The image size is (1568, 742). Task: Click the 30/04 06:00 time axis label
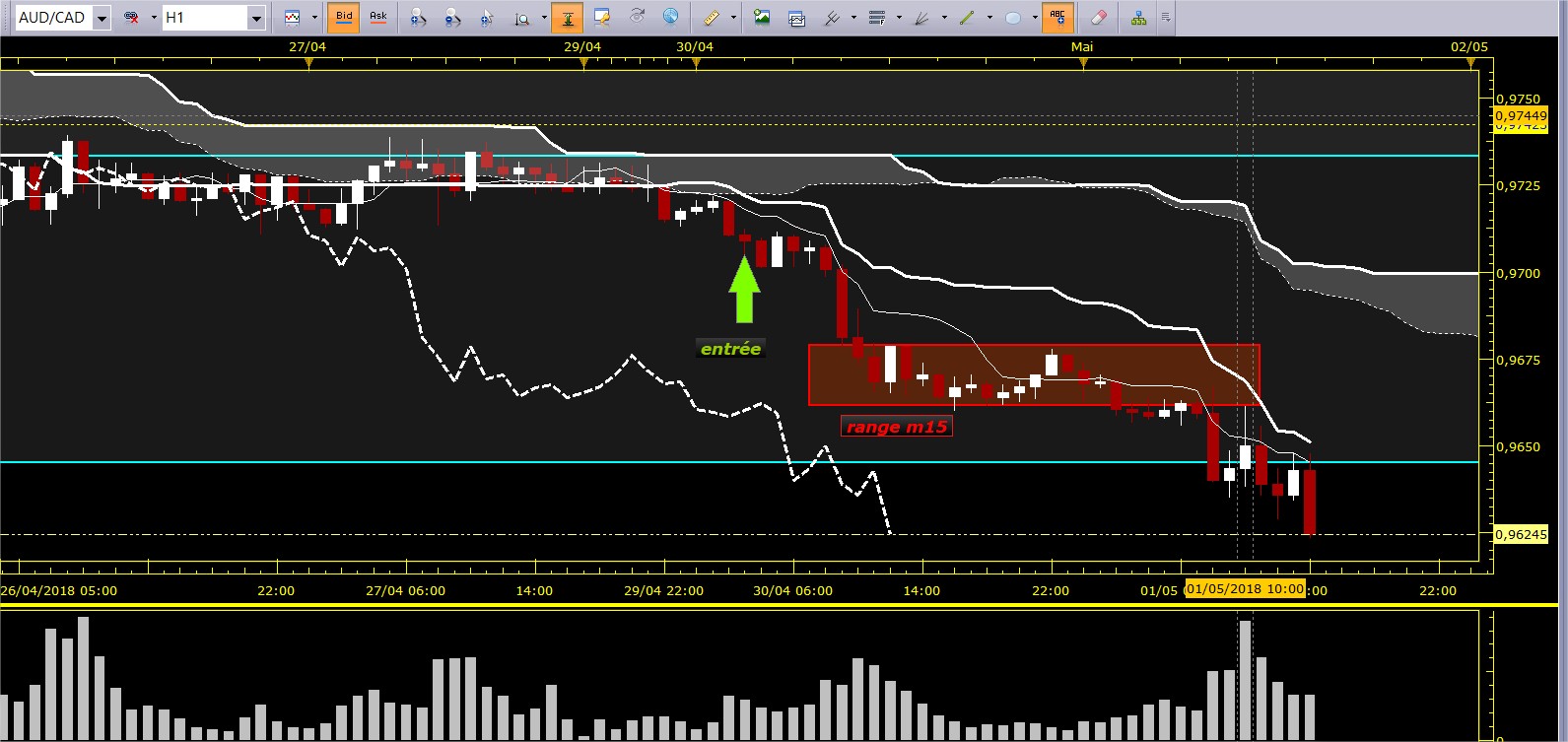792,590
